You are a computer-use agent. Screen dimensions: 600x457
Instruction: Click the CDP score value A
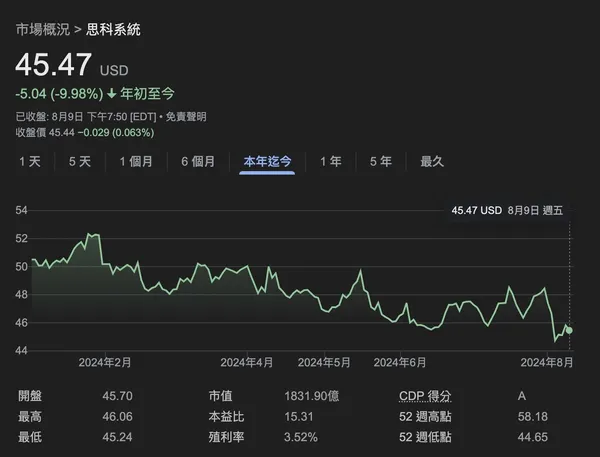tap(522, 396)
